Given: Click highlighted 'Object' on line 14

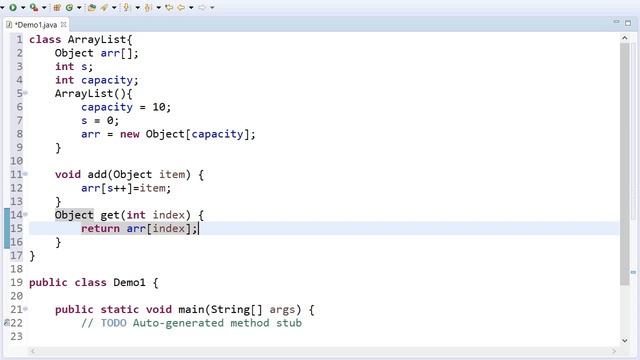Looking at the screenshot, I should click(x=74, y=215).
